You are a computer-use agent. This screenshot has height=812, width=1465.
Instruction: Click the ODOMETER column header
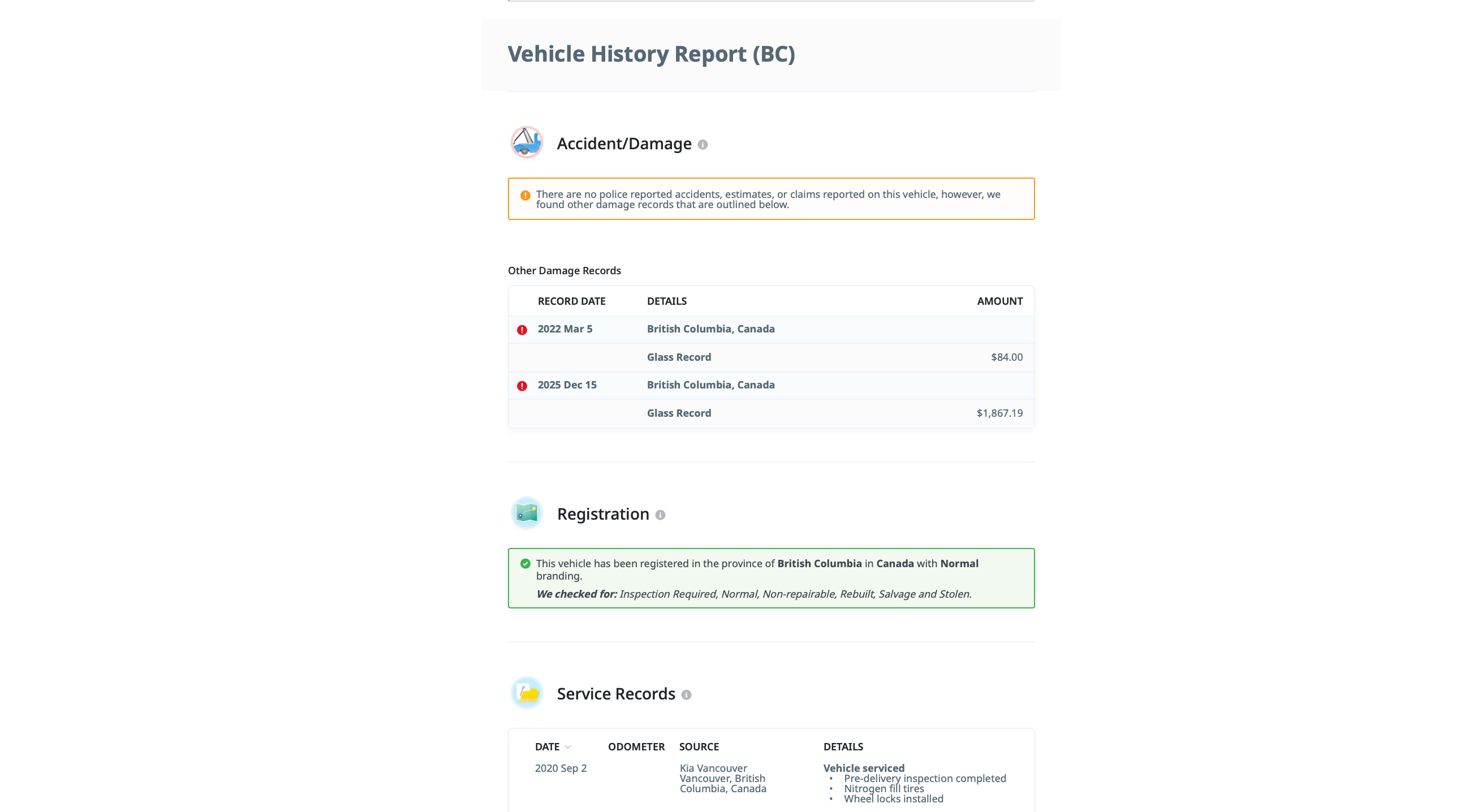coord(636,746)
